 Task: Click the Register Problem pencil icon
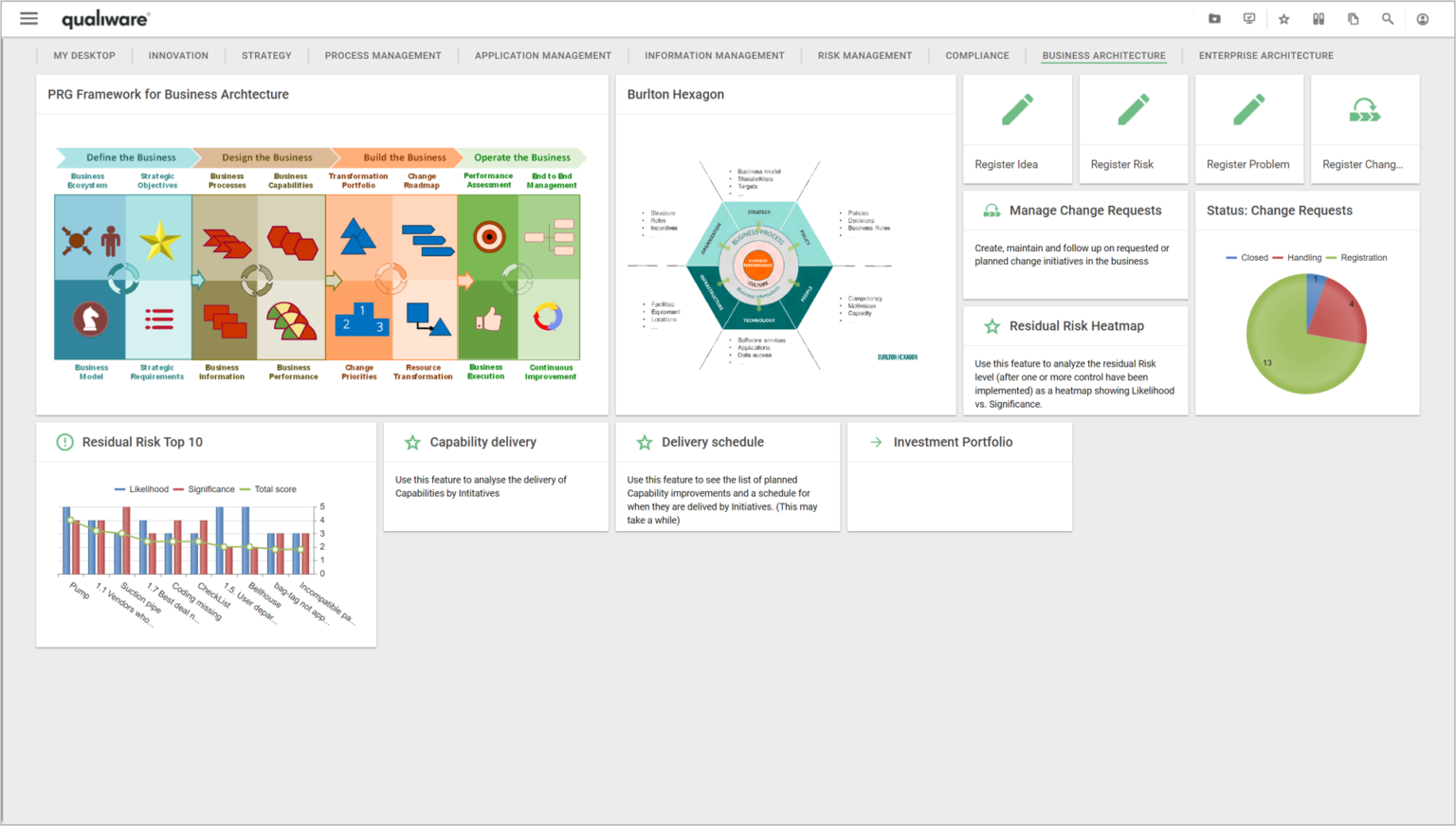pos(1248,108)
